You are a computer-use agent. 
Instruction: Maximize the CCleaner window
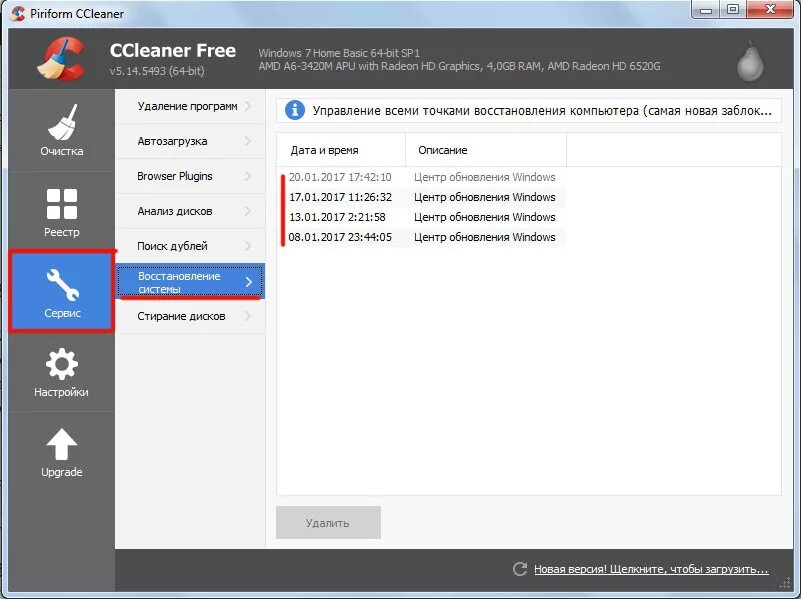[x=733, y=10]
